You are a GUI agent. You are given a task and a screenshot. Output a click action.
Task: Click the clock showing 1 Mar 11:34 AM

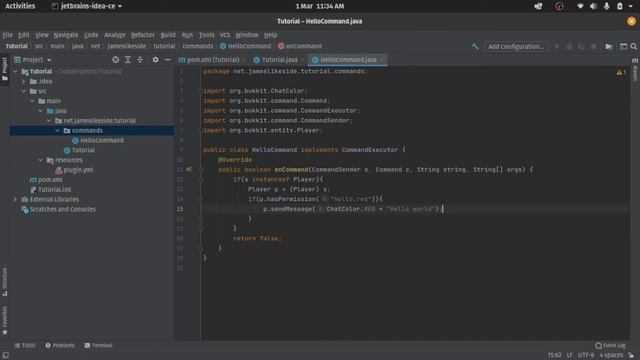pyautogui.click(x=320, y=6)
